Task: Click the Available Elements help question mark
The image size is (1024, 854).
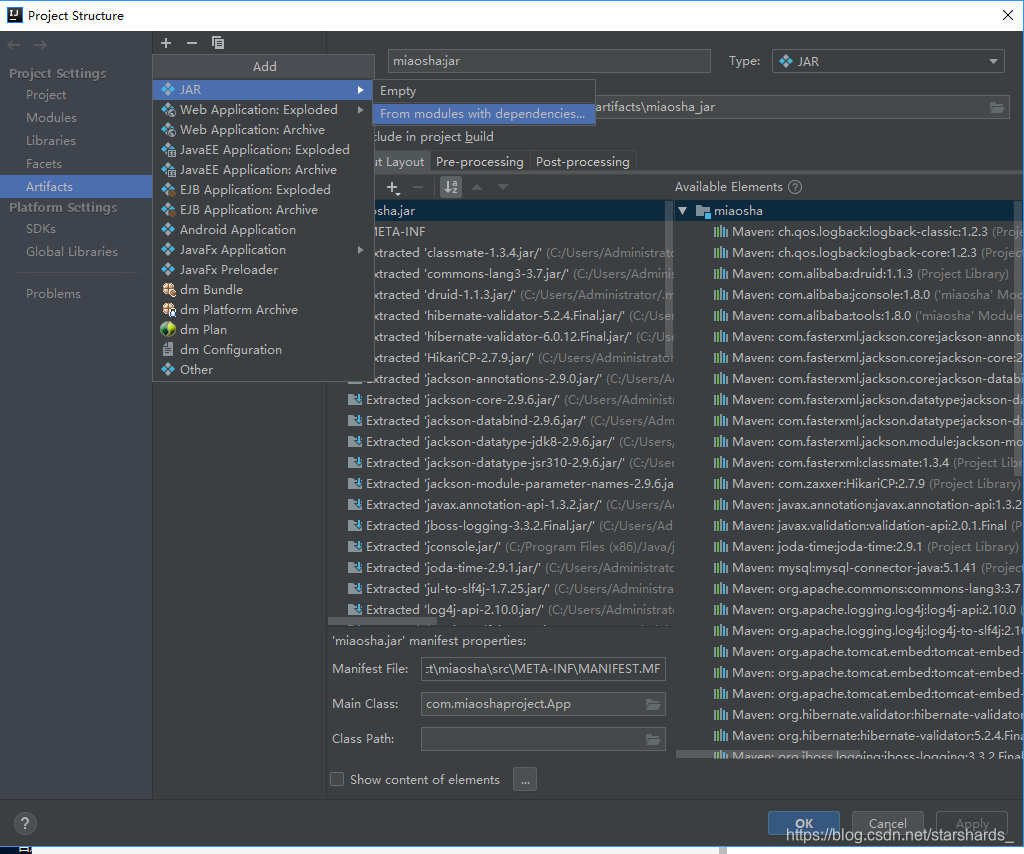Action: coord(795,187)
